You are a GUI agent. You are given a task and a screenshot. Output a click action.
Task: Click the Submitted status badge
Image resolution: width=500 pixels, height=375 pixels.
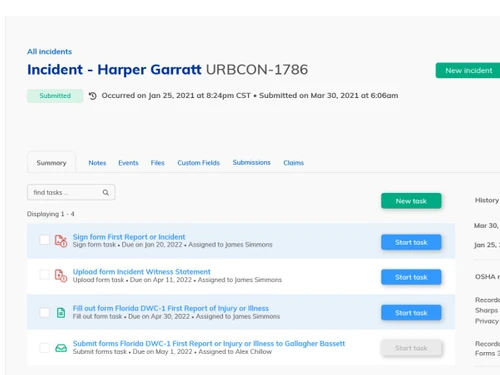click(55, 96)
